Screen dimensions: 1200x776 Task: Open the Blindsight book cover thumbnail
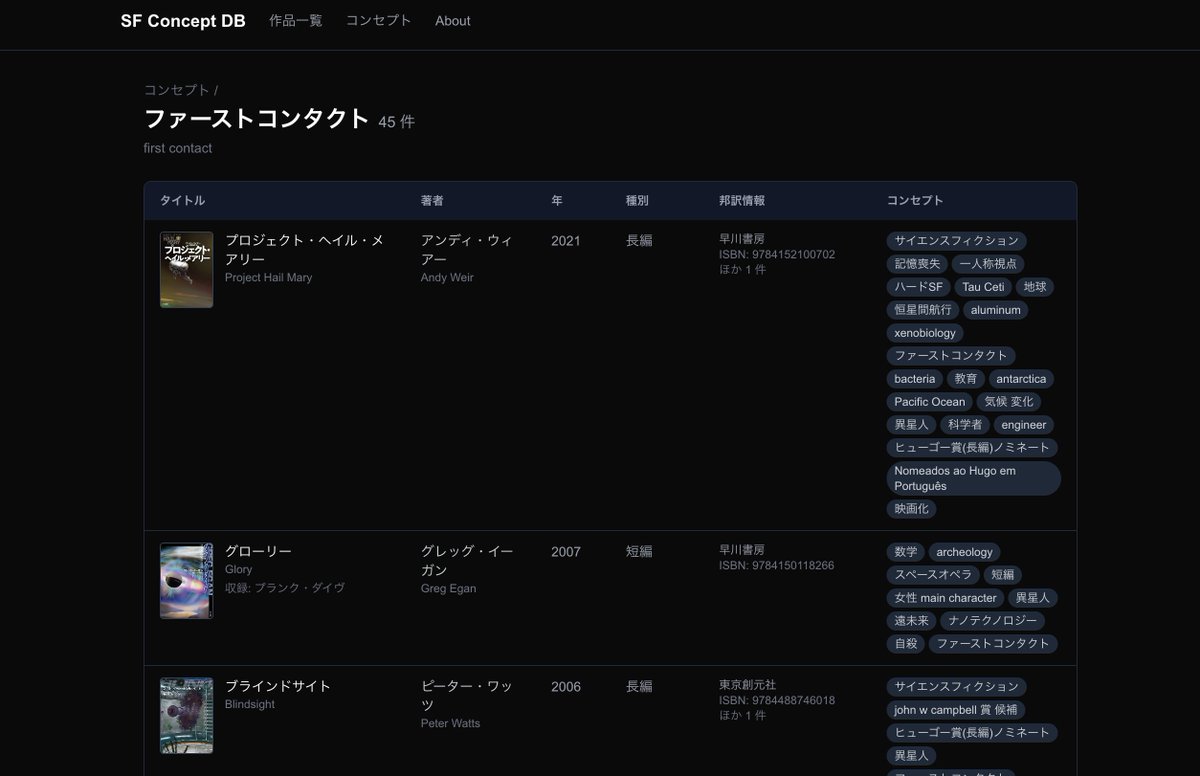(186, 716)
